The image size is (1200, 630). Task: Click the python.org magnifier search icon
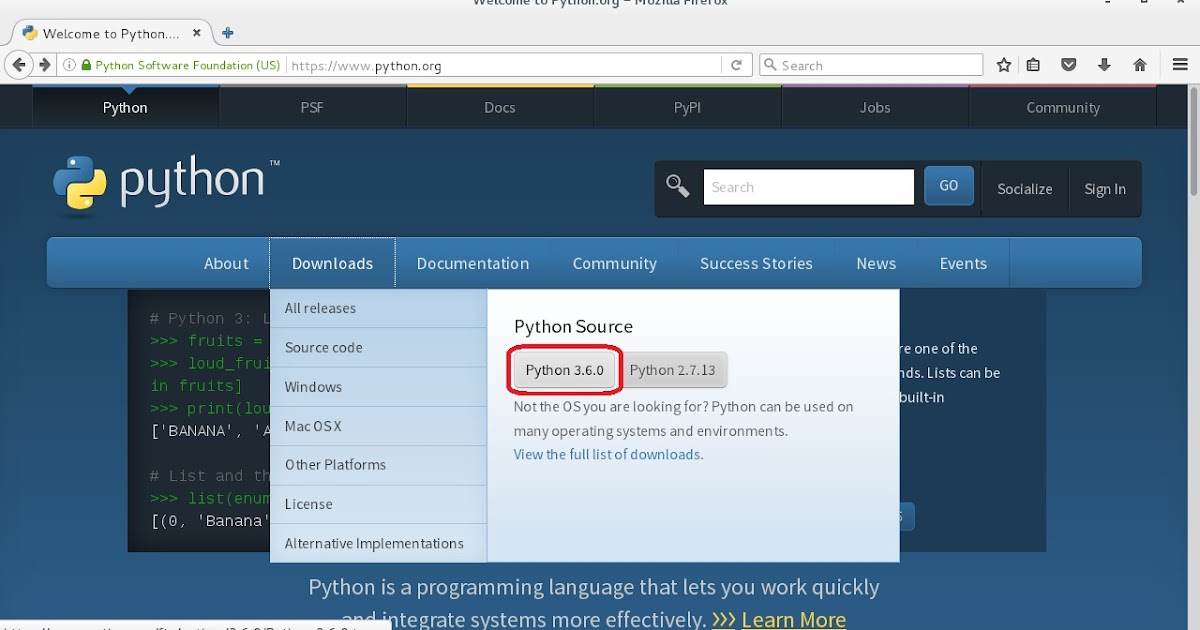tap(678, 187)
